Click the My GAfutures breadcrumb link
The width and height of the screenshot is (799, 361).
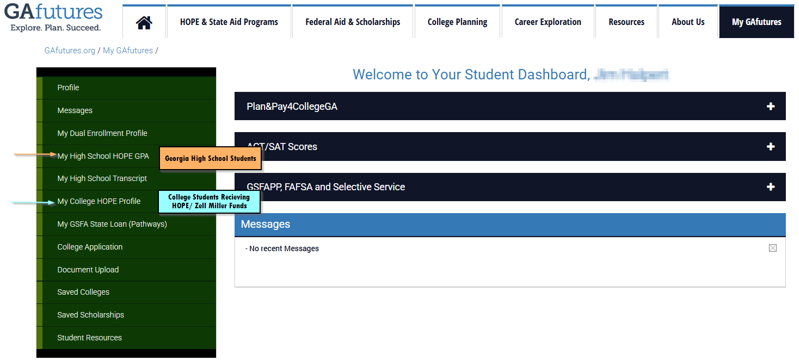pos(128,50)
